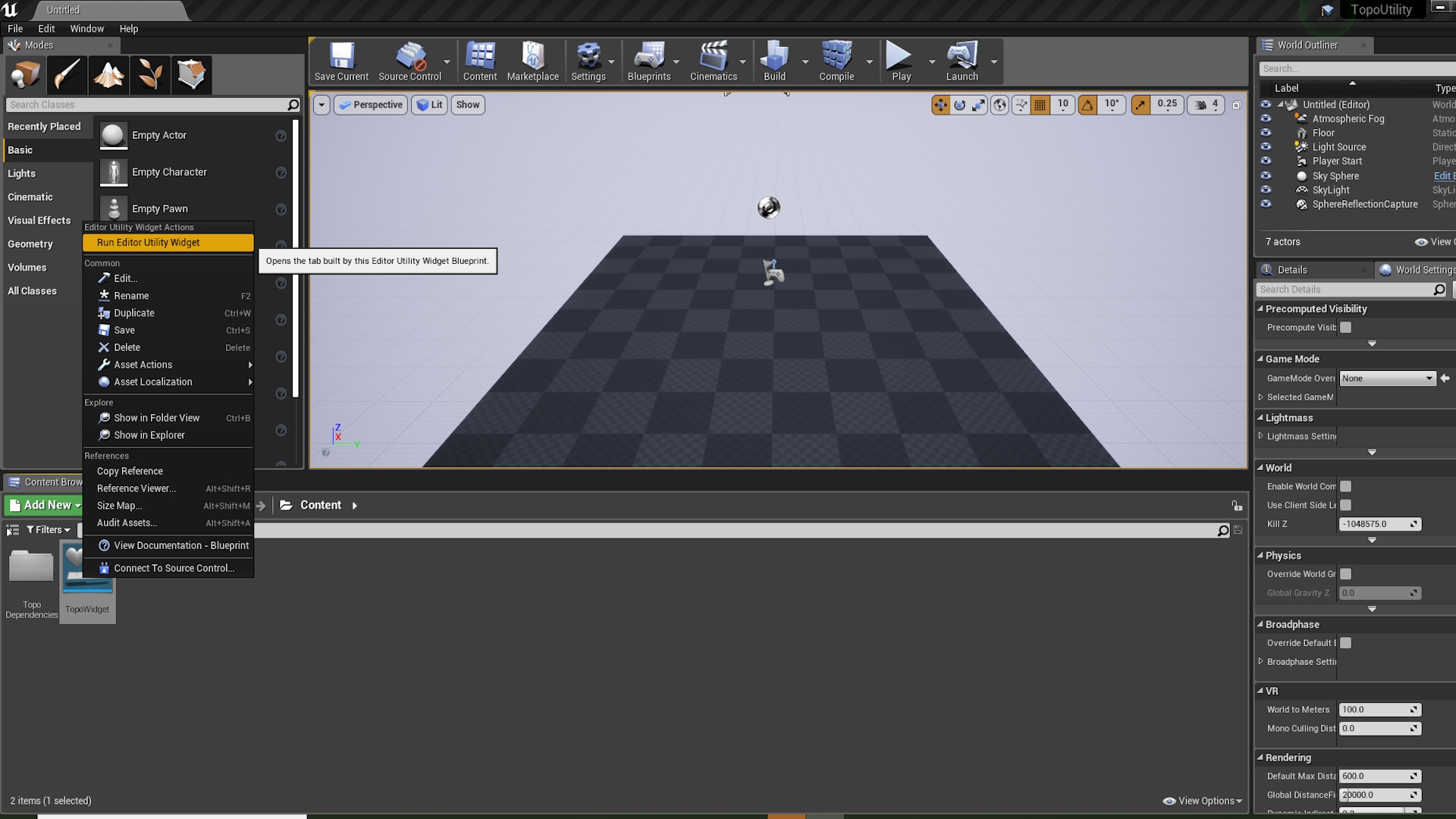Click the Add New button
The image size is (1456, 819).
click(45, 505)
